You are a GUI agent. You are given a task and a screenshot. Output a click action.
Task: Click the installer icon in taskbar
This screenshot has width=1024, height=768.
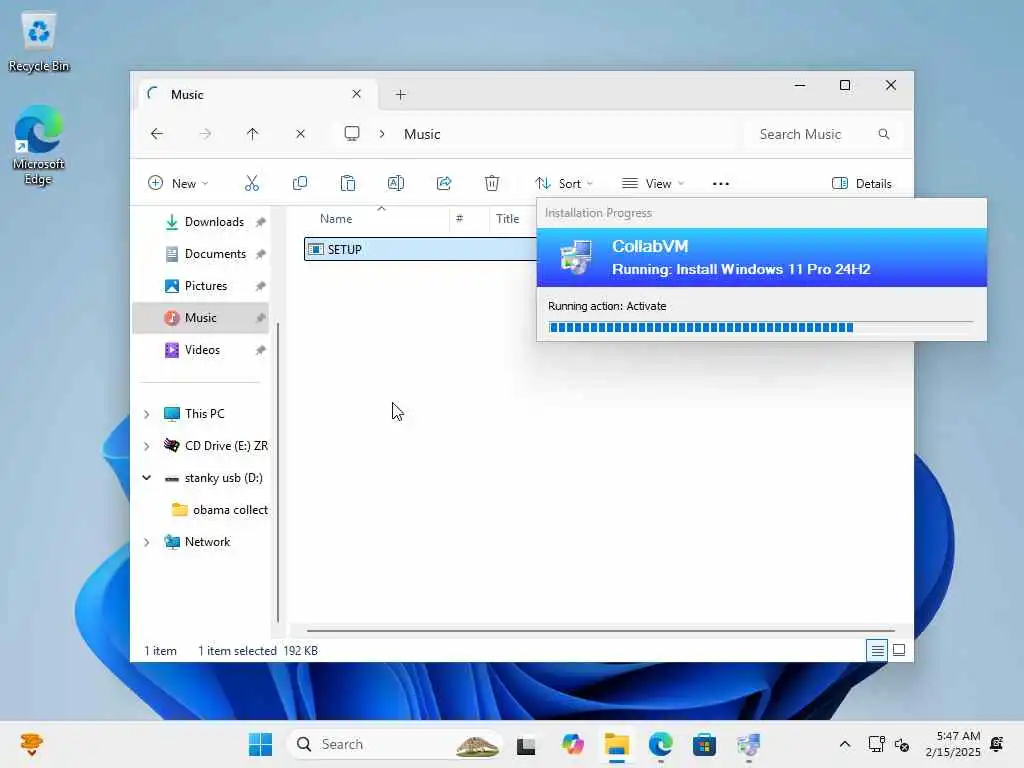click(748, 744)
